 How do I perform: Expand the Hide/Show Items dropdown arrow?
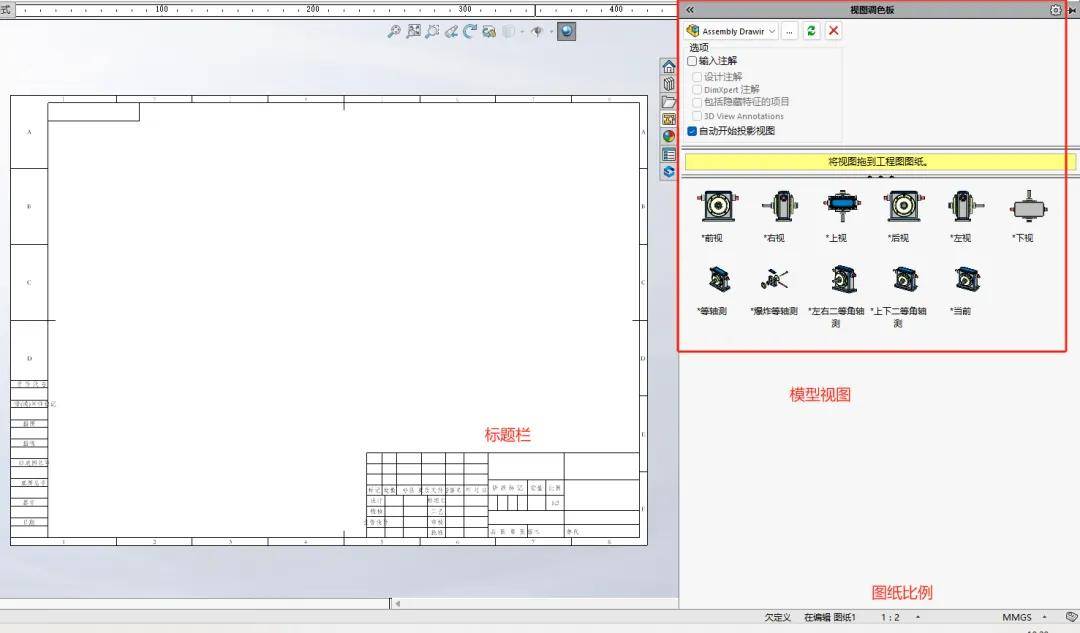[550, 32]
